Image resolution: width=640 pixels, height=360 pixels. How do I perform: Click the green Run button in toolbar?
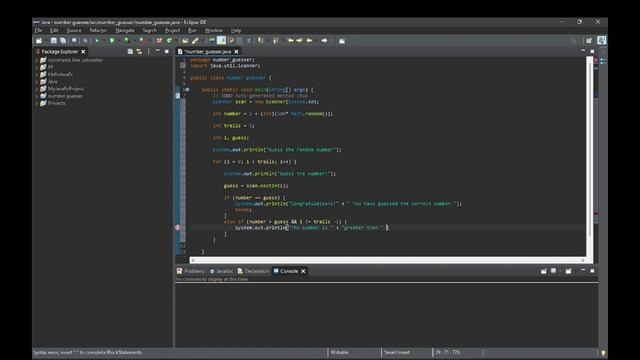coord(112,41)
